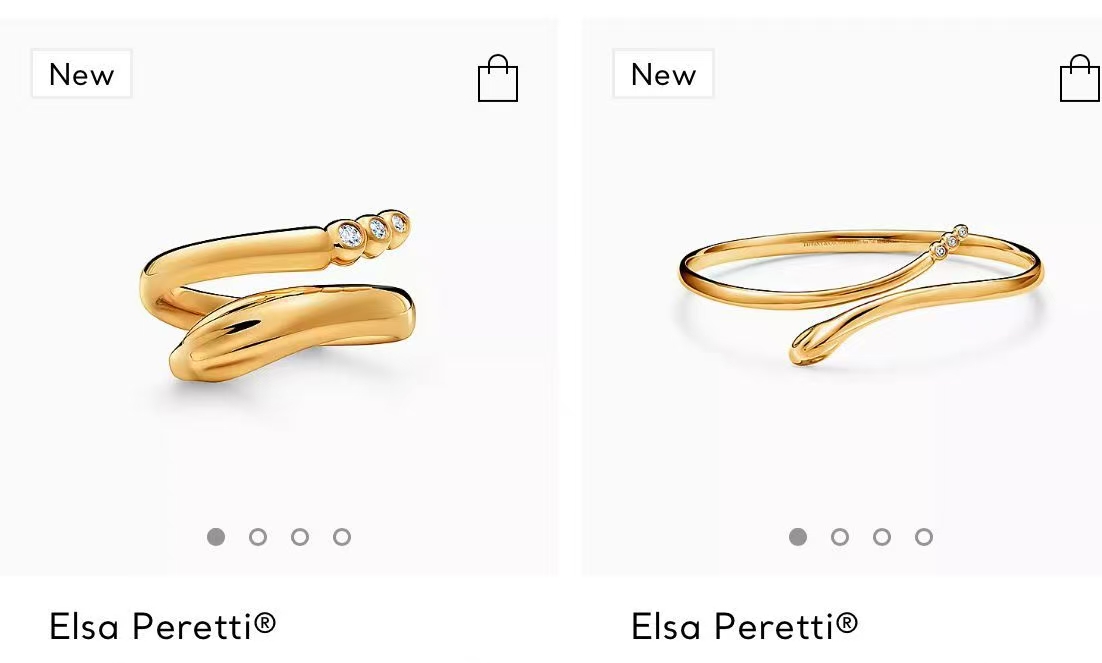Viewport: 1102px width, 663px height.
Task: Open Elsa Peretti ring product link
Action: (162, 626)
